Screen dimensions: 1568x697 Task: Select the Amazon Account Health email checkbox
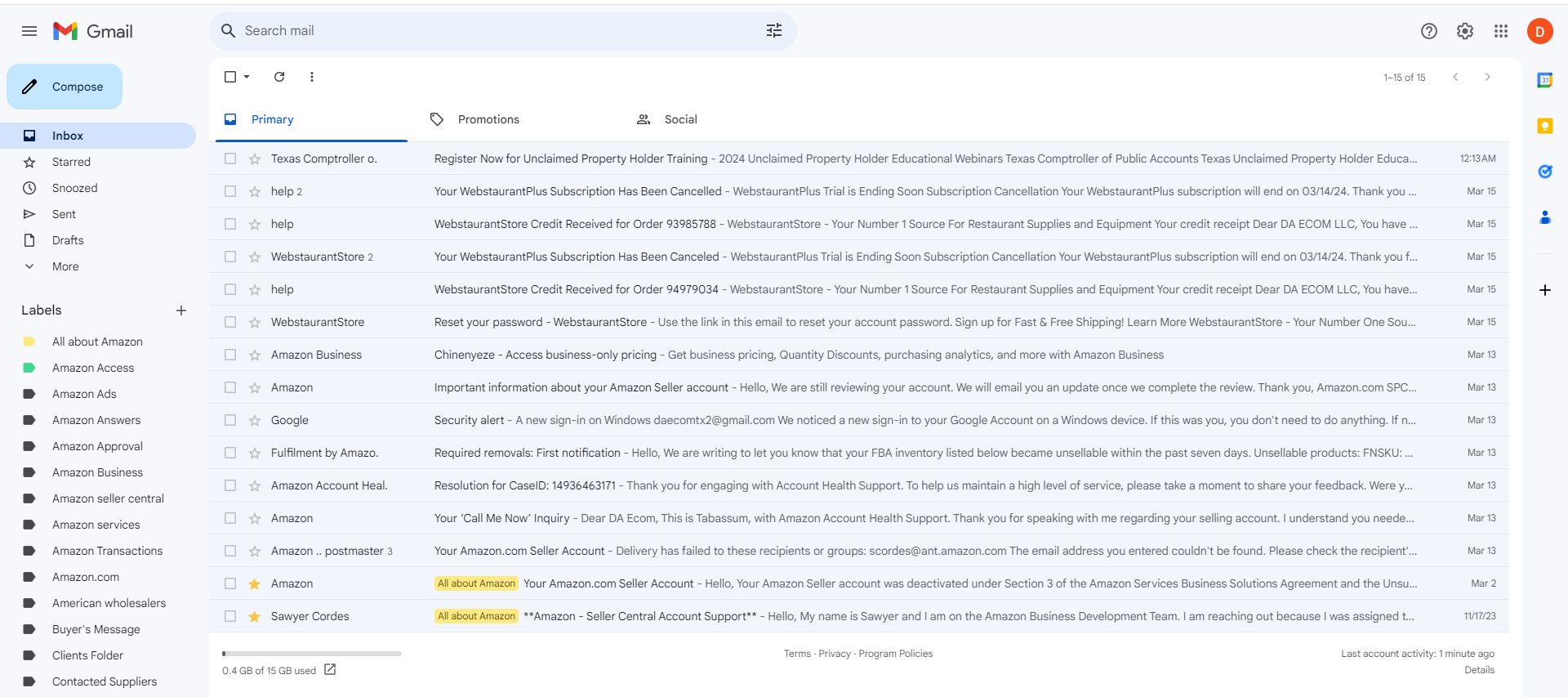point(230,485)
